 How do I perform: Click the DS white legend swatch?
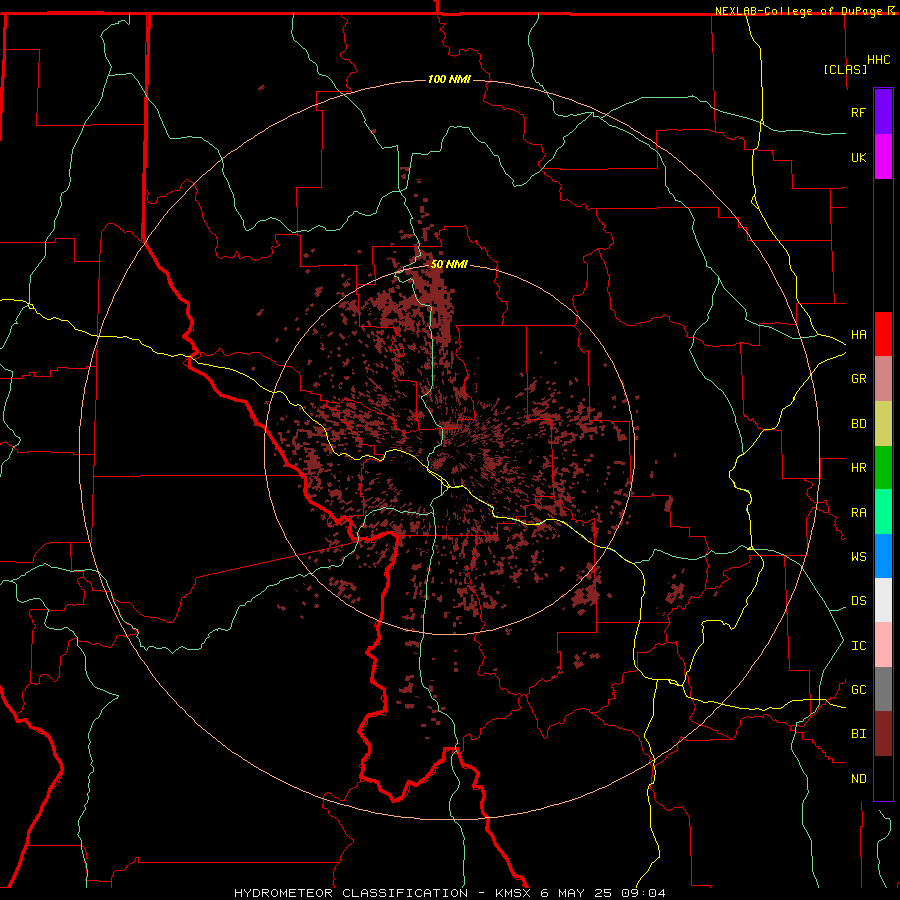pyautogui.click(x=883, y=600)
